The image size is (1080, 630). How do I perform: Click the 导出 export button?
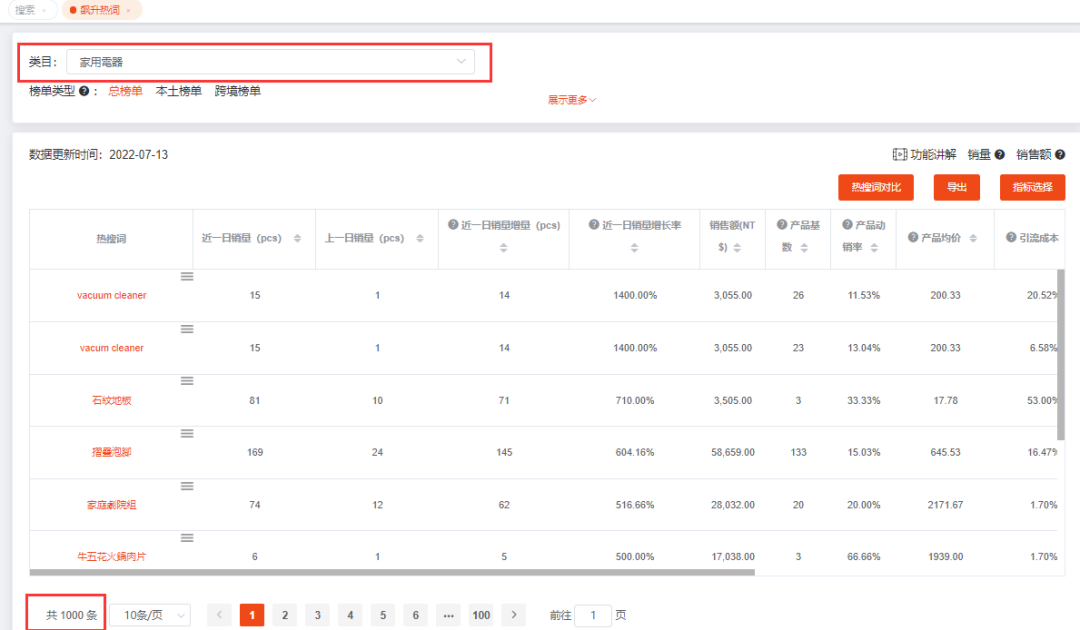957,188
